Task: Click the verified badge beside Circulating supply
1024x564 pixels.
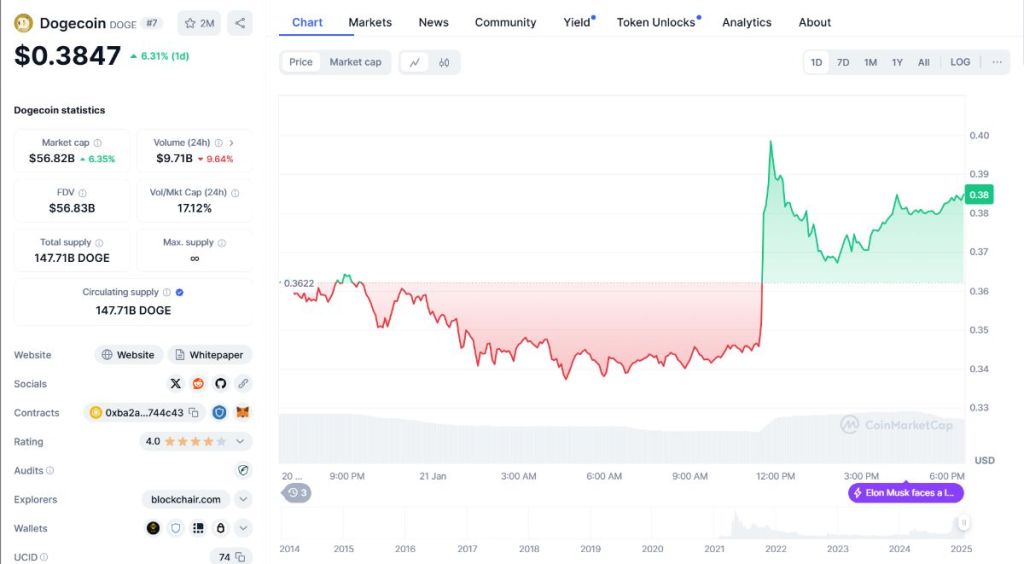Action: [x=180, y=292]
